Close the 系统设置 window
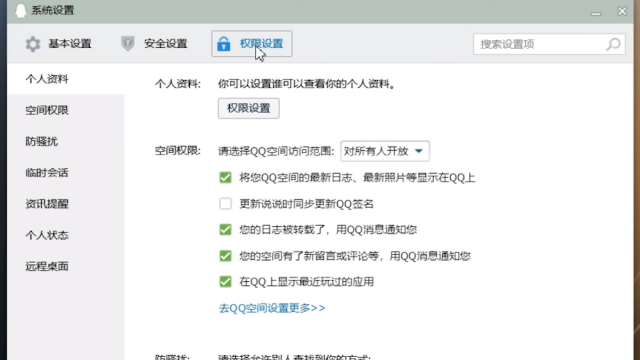 point(622,11)
